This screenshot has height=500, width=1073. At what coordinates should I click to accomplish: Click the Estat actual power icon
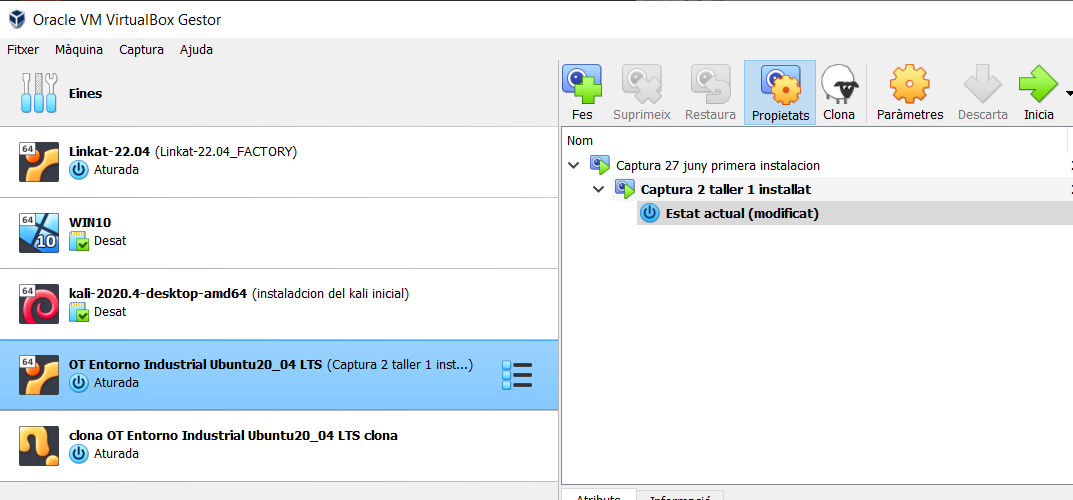pyautogui.click(x=649, y=213)
